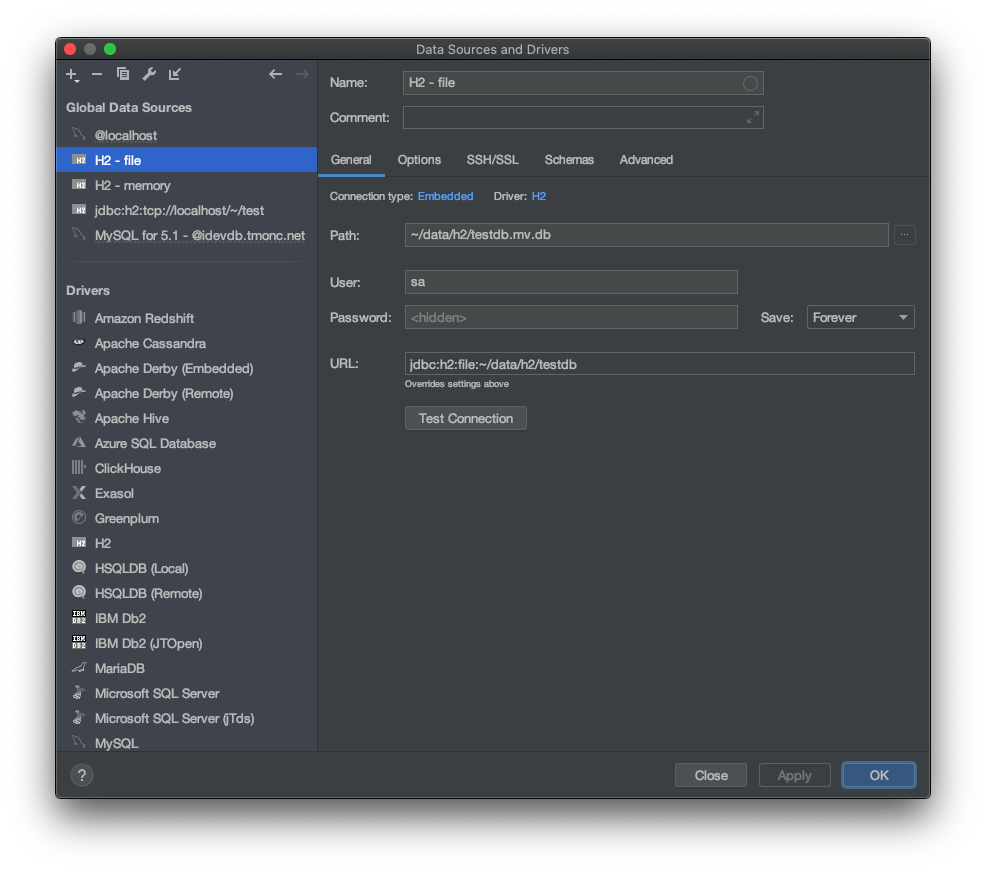Open help with the question mark button

[x=82, y=775]
